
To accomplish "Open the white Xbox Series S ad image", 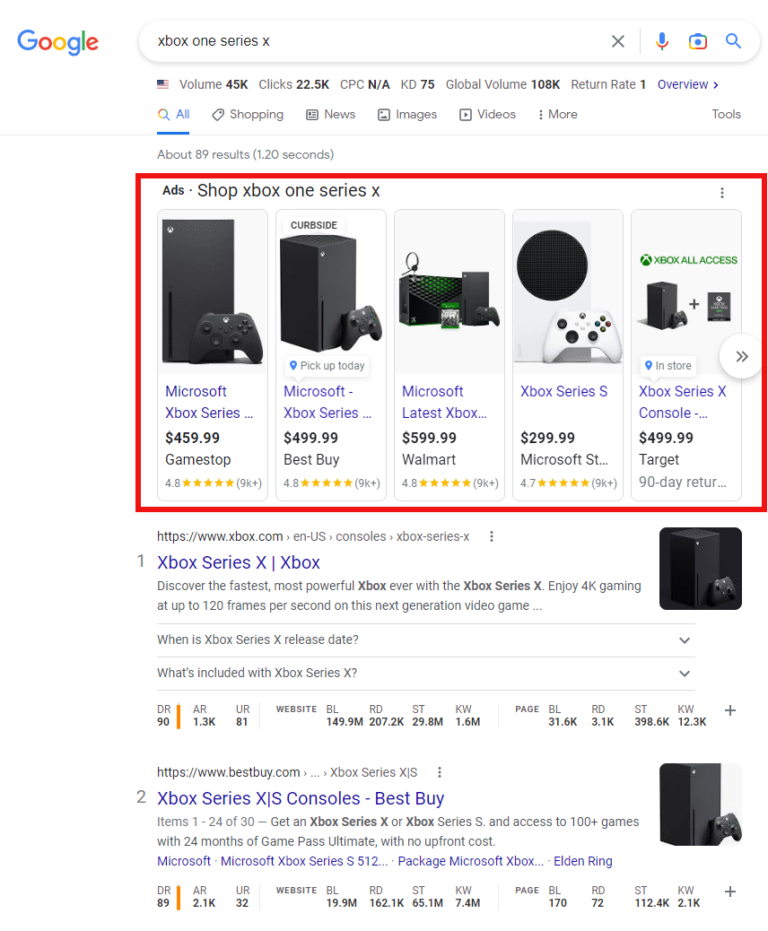I will (568, 292).
